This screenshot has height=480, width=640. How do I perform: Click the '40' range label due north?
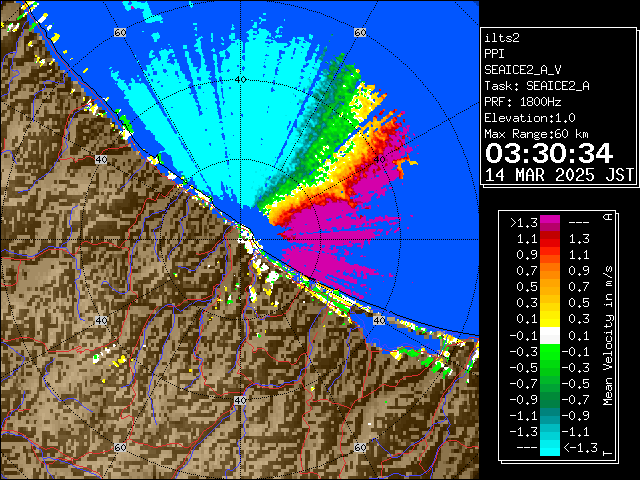(x=240, y=80)
